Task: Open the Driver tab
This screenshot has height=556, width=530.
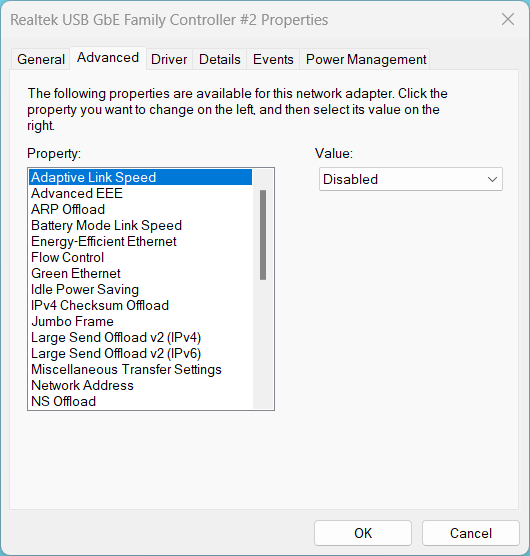Action: pyautogui.click(x=169, y=59)
